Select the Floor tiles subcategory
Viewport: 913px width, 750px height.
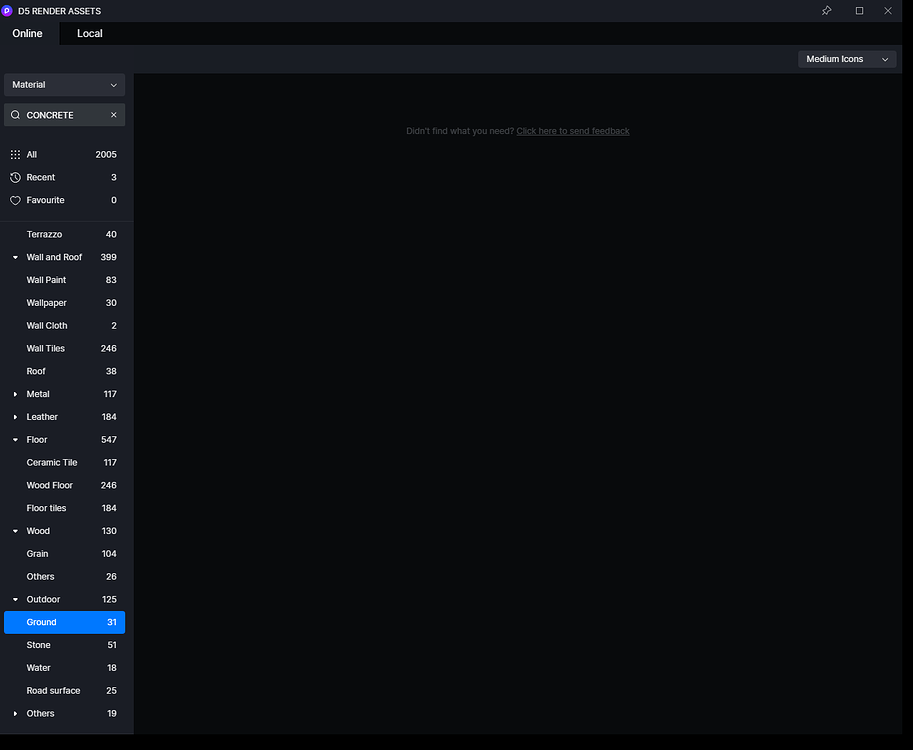64,508
